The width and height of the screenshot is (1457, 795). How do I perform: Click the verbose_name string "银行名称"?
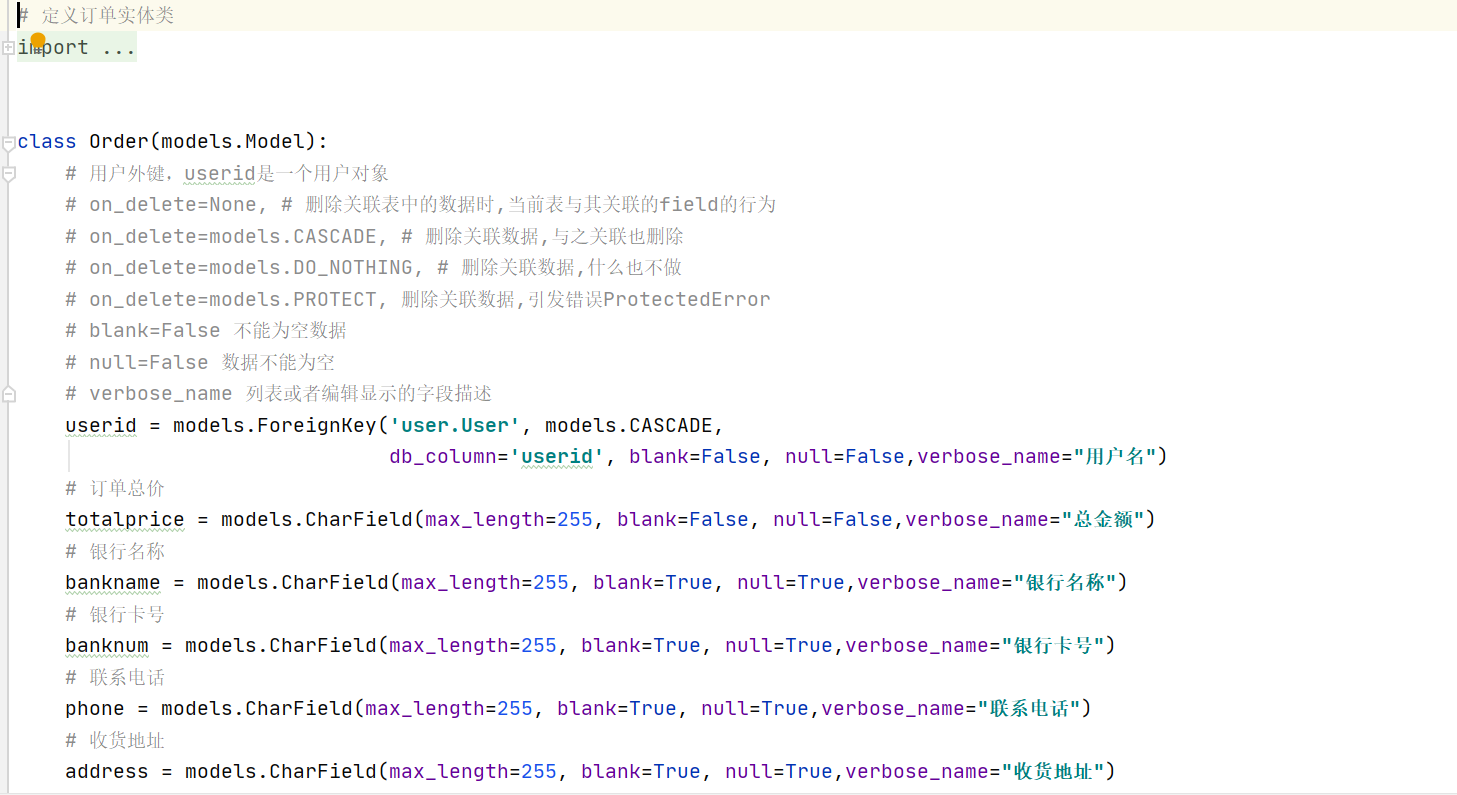tap(1065, 583)
